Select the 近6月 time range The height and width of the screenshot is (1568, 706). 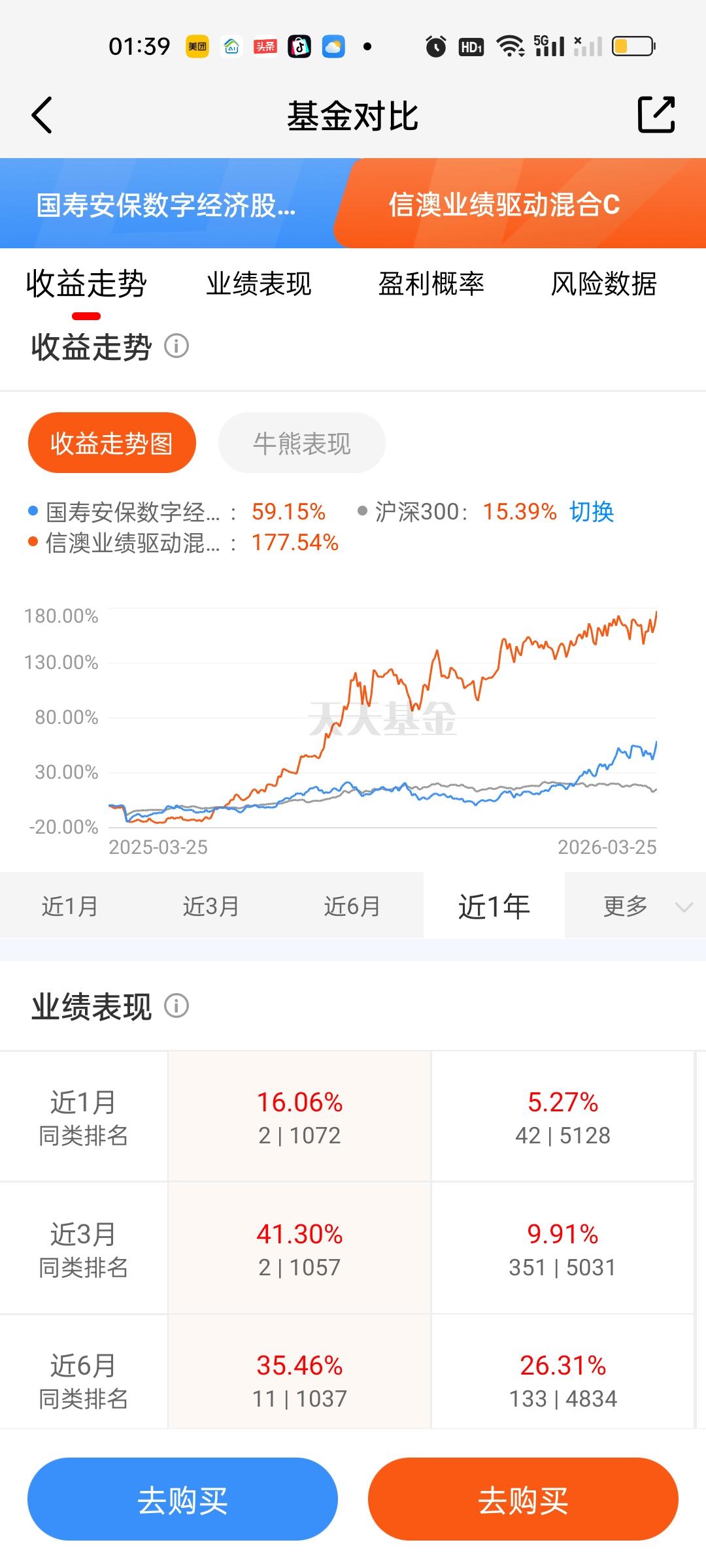click(x=353, y=906)
